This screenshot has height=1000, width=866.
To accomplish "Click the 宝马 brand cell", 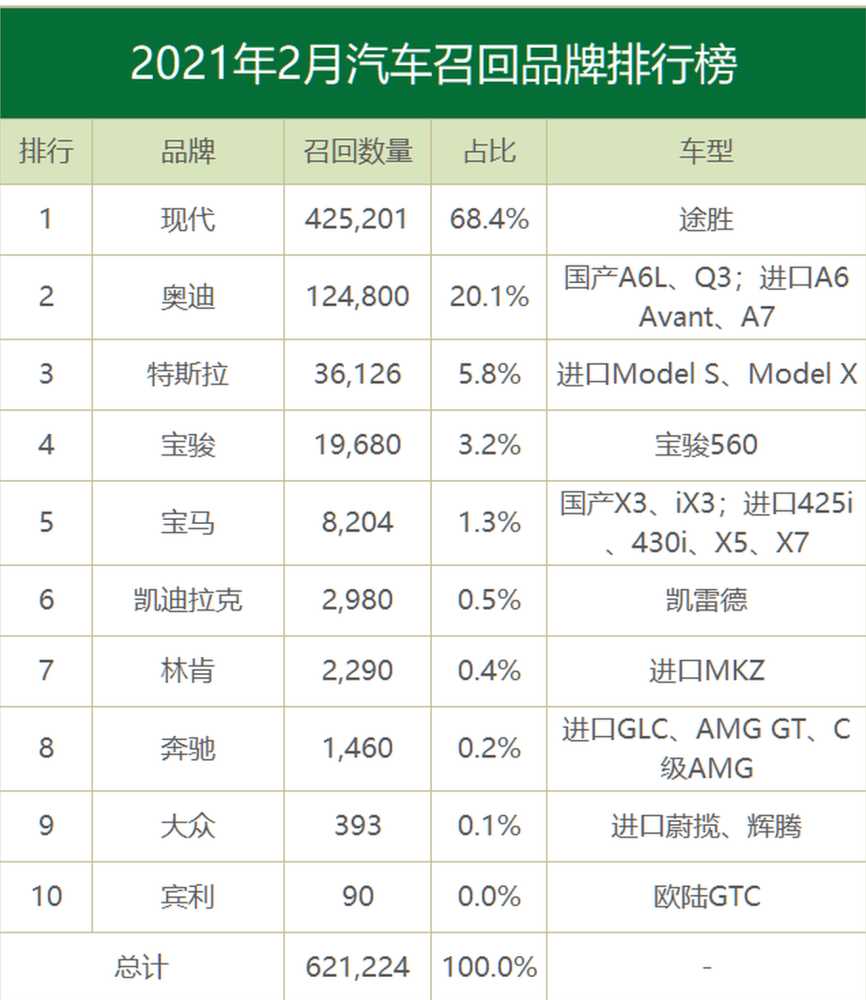I will pos(188,523).
